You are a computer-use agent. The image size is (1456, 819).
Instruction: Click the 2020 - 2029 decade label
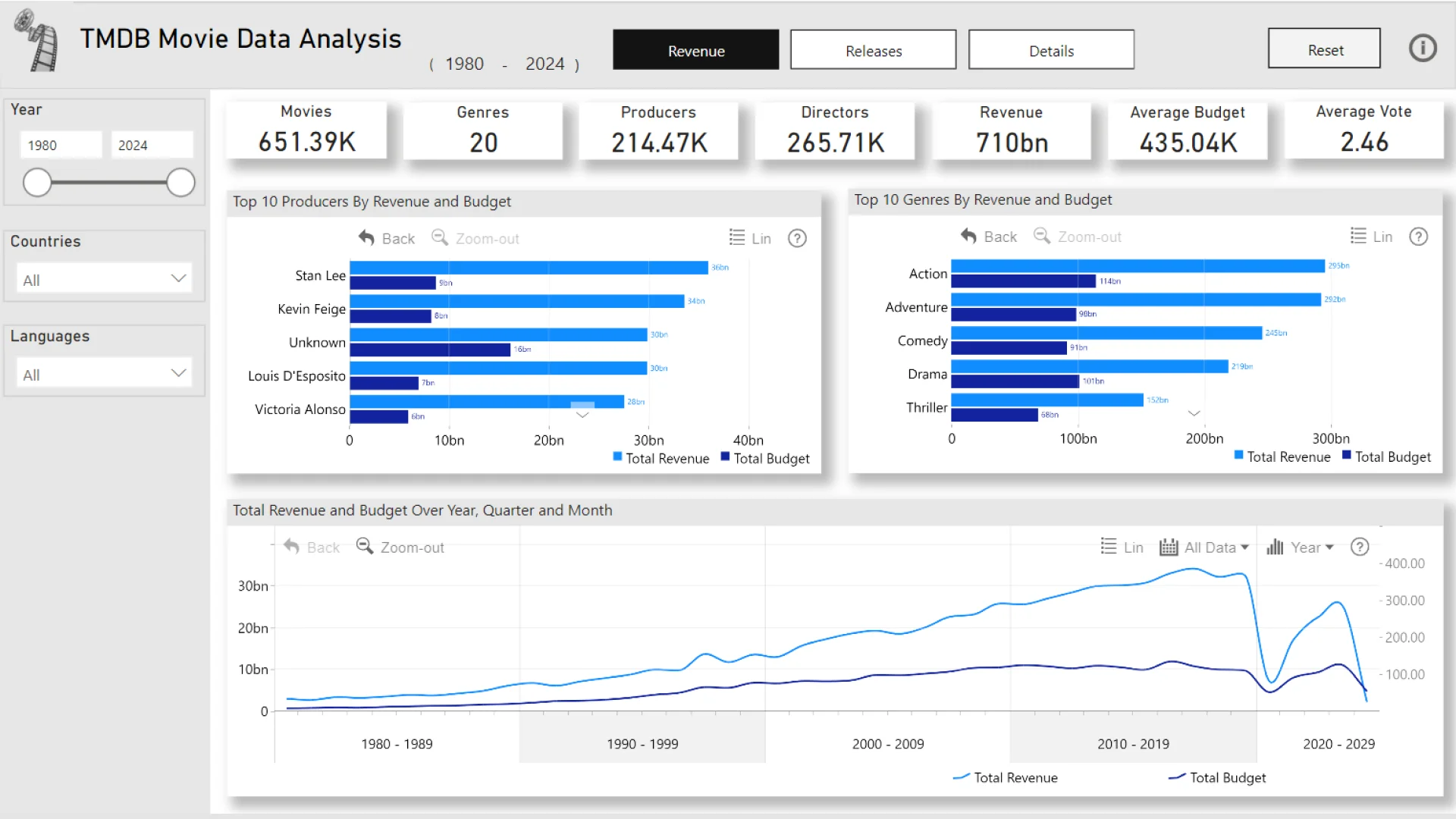coord(1338,744)
